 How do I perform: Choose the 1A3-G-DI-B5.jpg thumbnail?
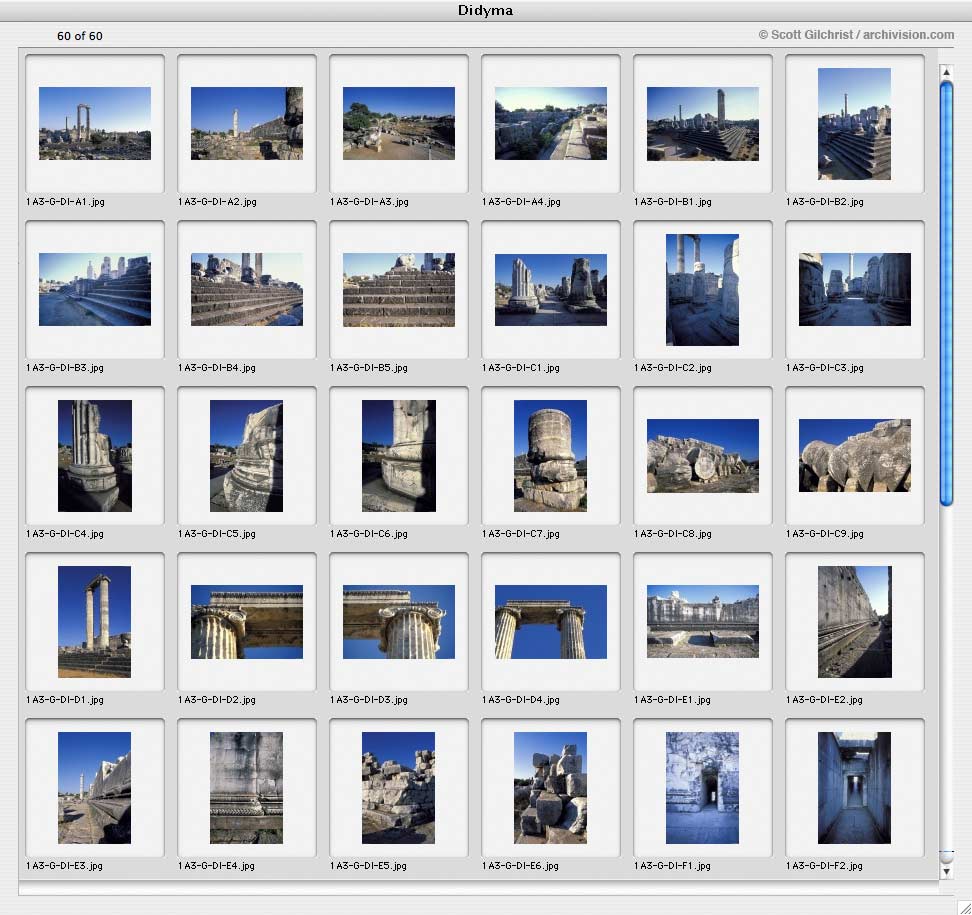point(399,290)
